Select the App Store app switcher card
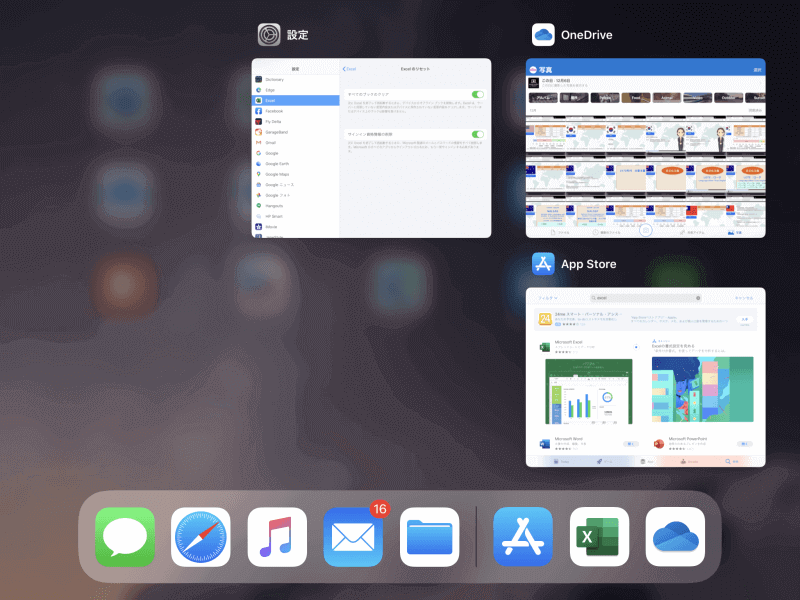This screenshot has width=800, height=600. tap(645, 377)
